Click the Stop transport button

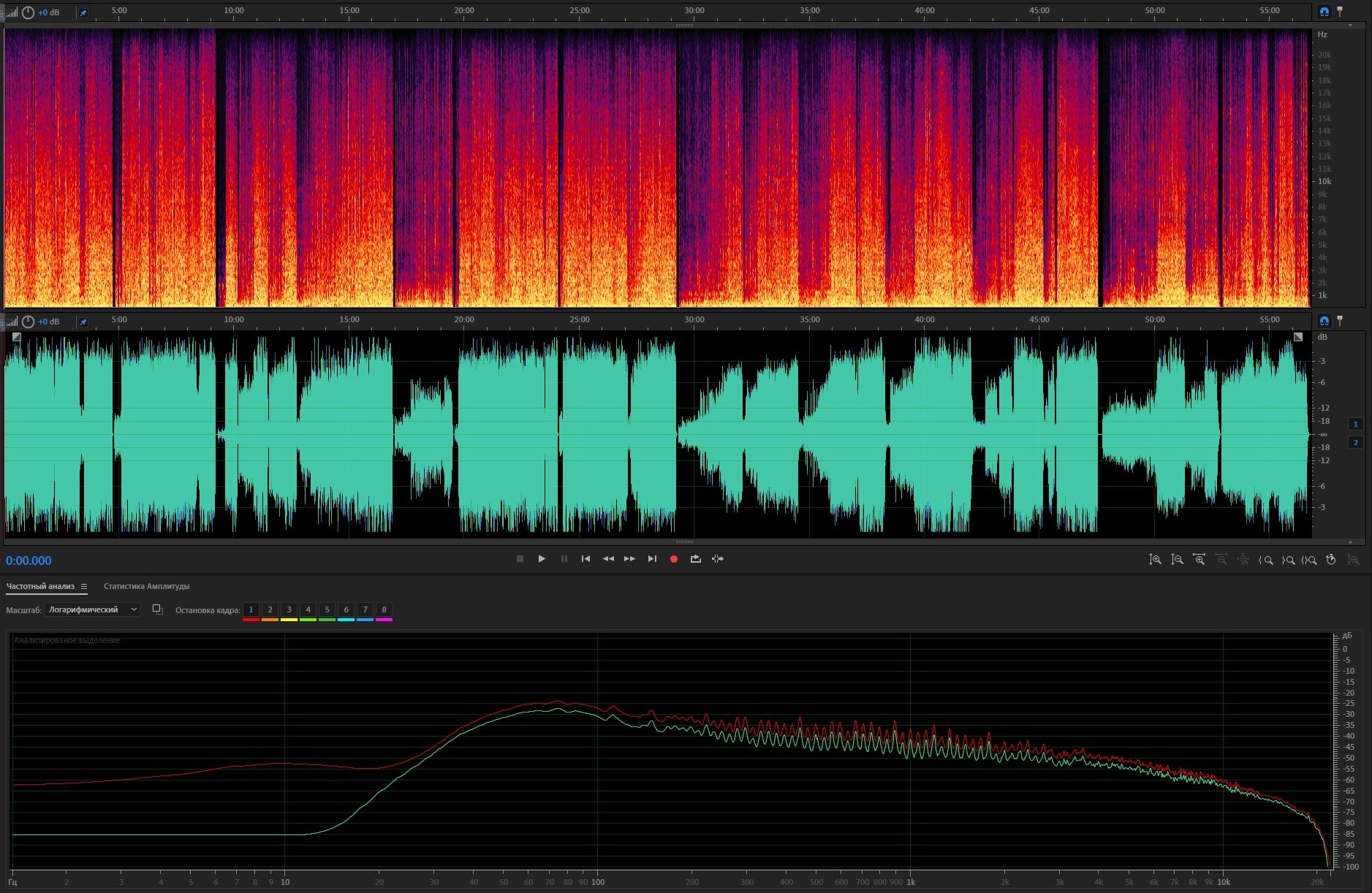tap(520, 559)
